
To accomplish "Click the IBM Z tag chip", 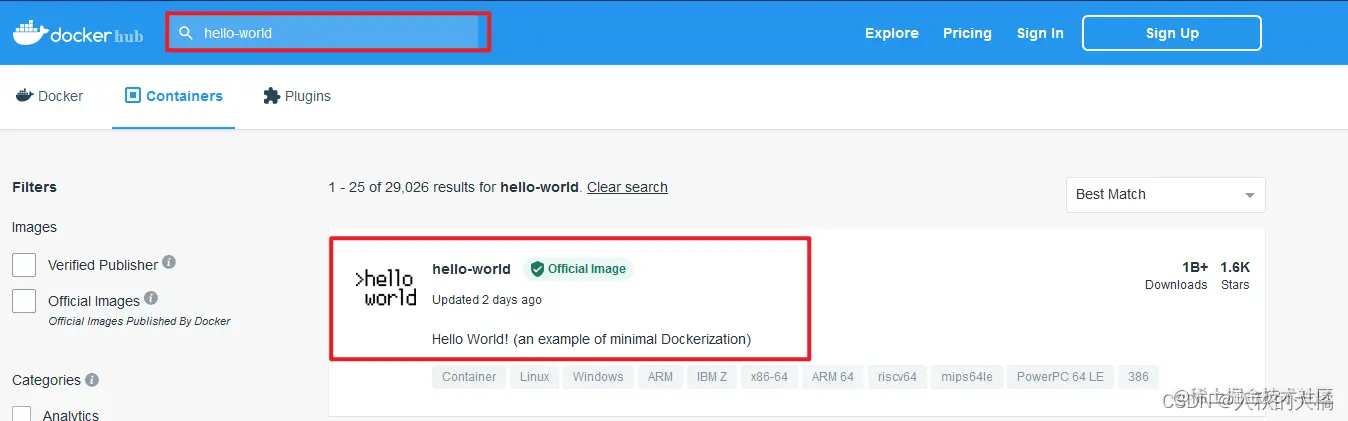I will (712, 377).
